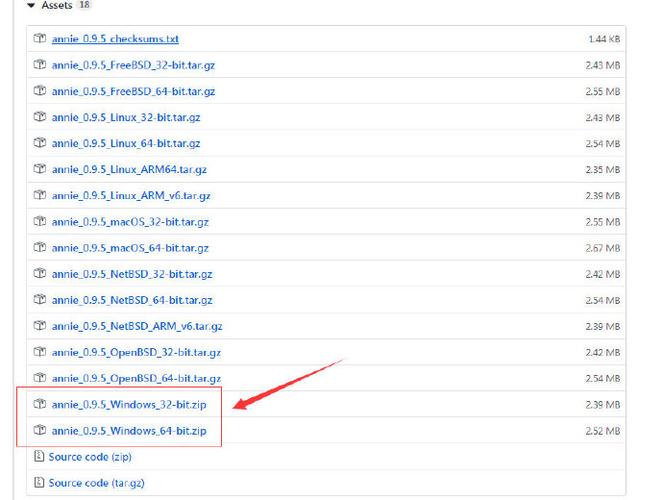
Task: Download Source code (zip)
Action: 90,457
